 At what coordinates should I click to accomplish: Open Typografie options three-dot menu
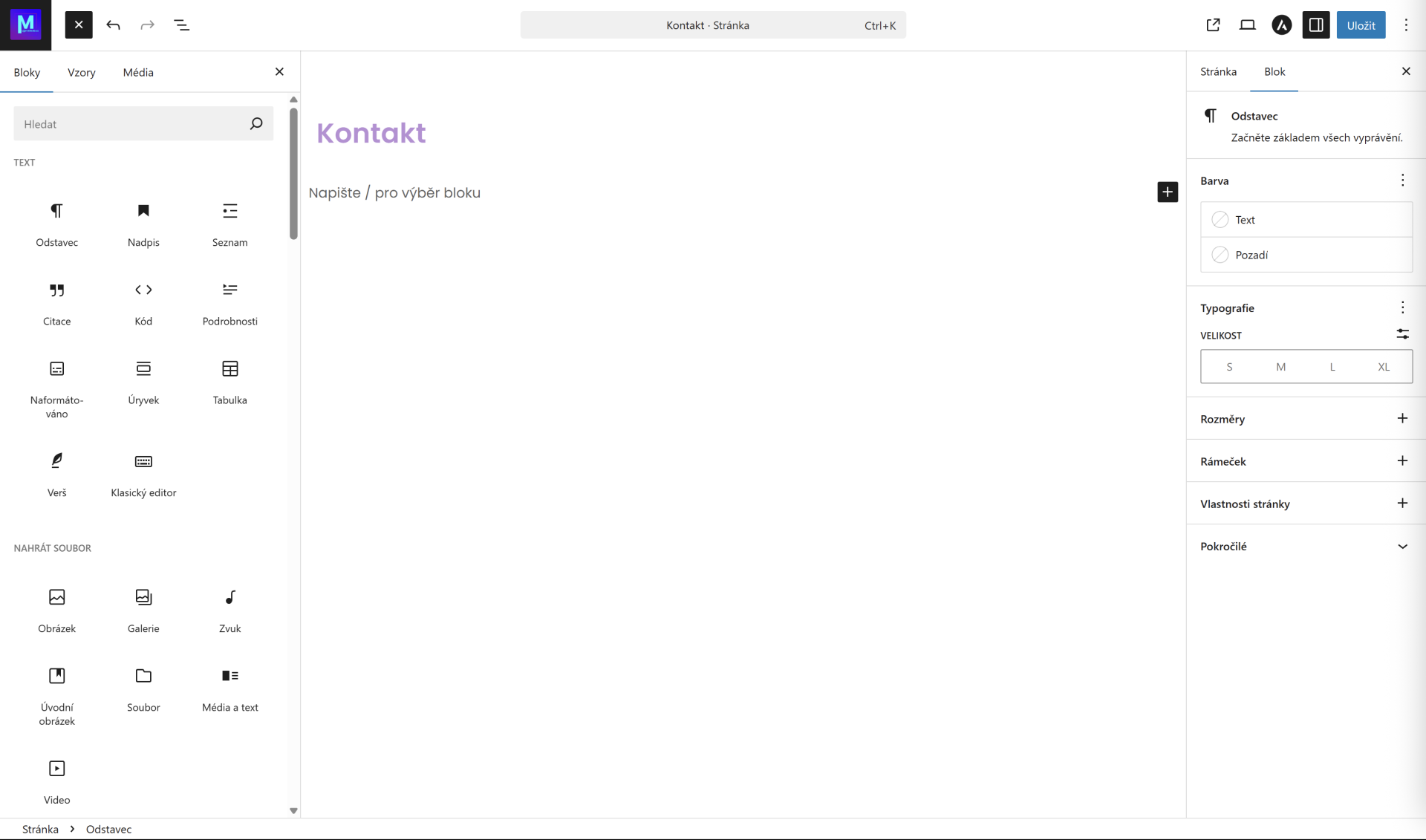[1401, 307]
